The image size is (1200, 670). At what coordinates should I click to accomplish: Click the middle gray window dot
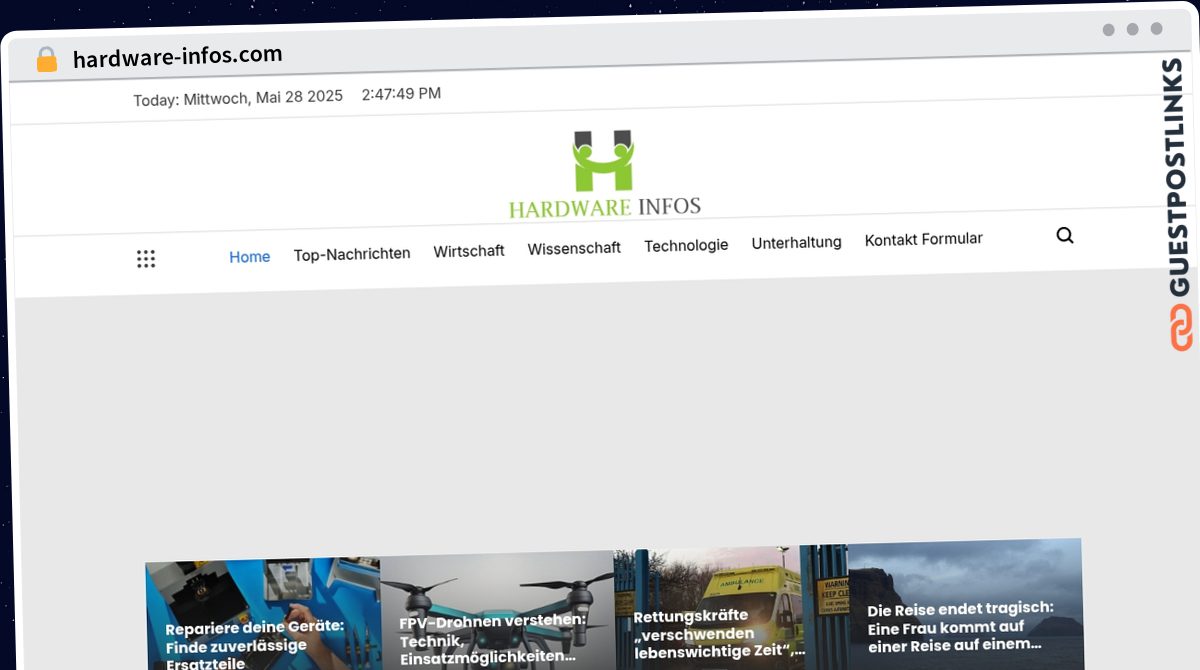[x=1132, y=29]
